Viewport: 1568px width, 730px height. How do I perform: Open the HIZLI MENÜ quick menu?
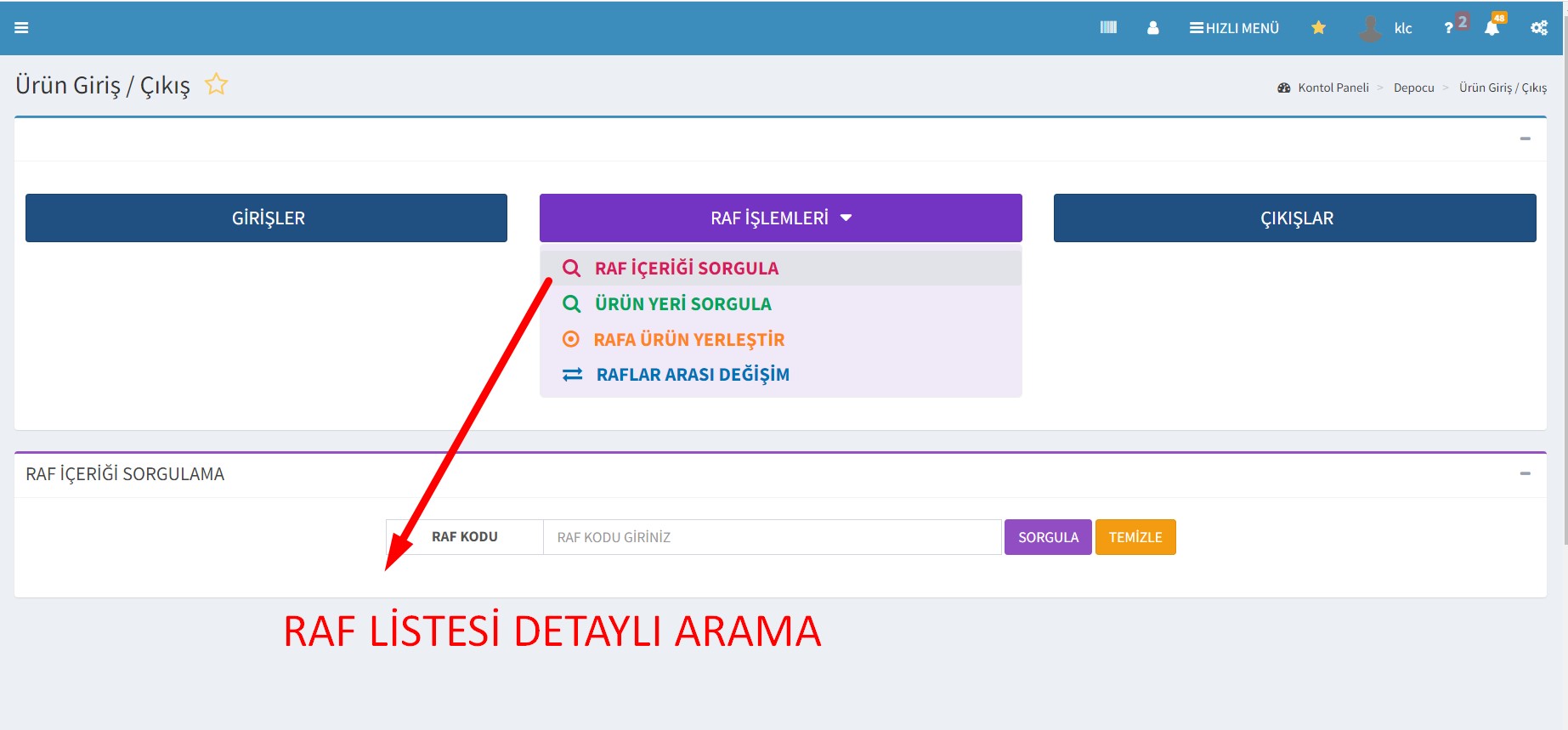click(x=1234, y=28)
